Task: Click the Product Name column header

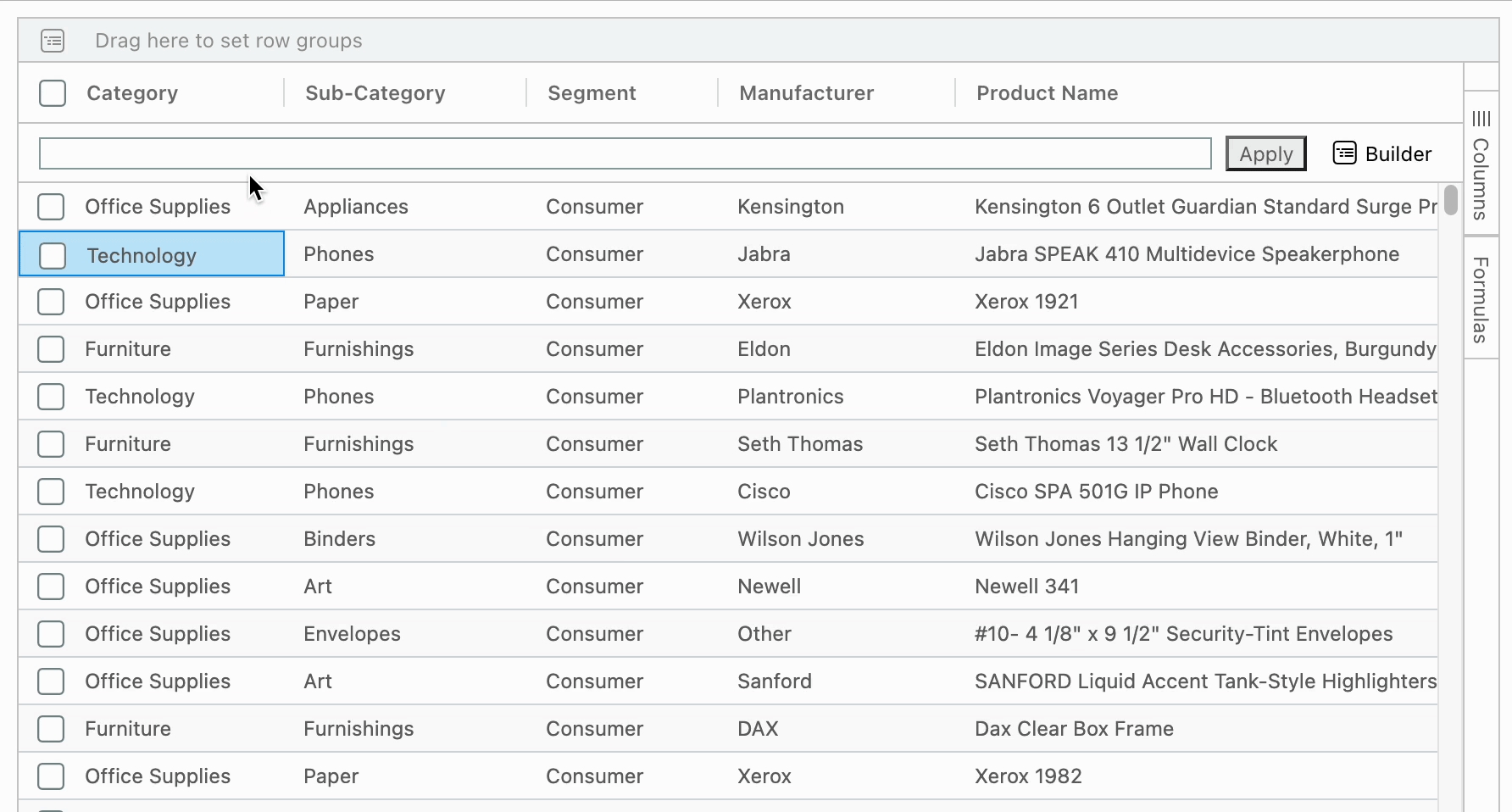Action: (x=1047, y=93)
